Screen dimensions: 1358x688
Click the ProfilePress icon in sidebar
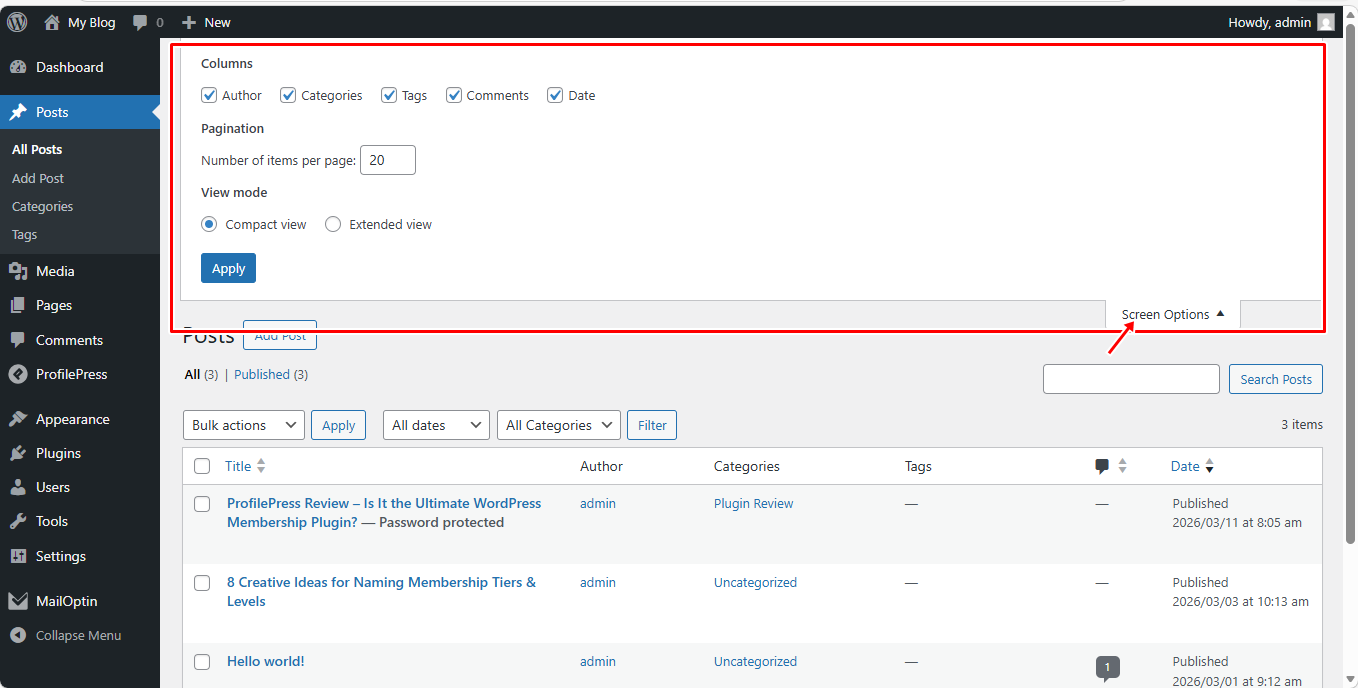18,374
